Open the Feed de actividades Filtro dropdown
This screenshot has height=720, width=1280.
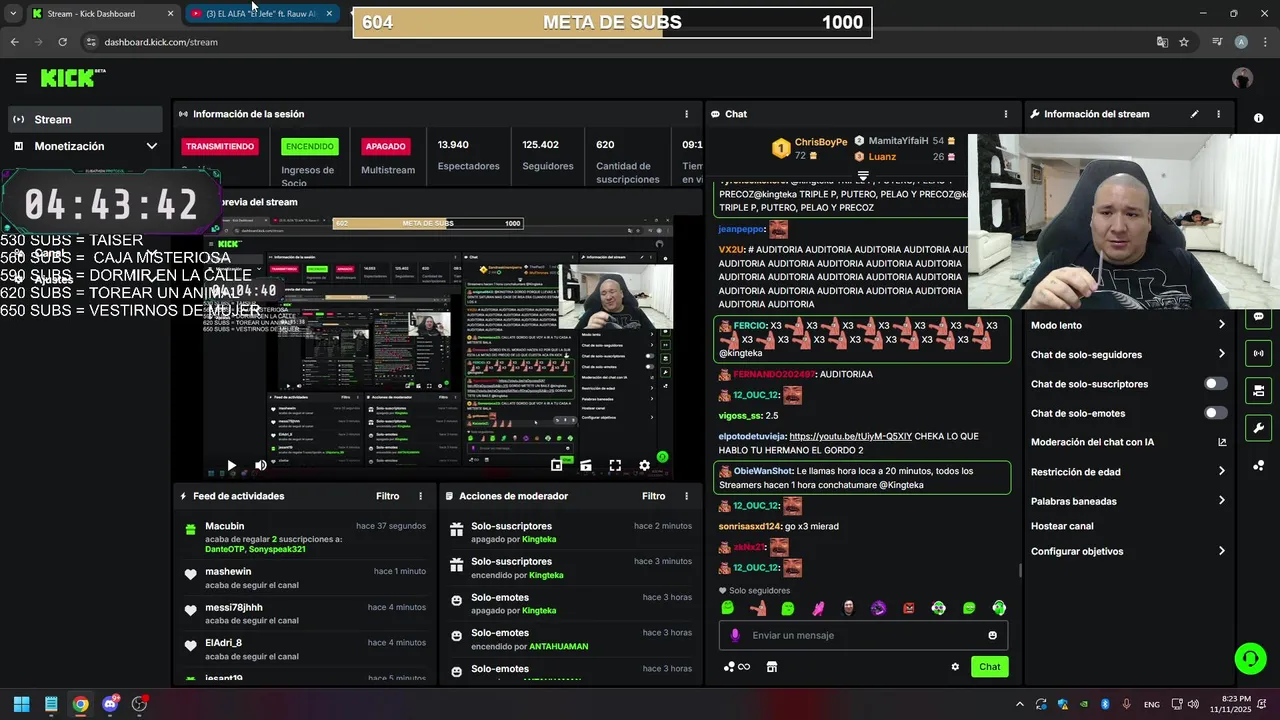[387, 496]
